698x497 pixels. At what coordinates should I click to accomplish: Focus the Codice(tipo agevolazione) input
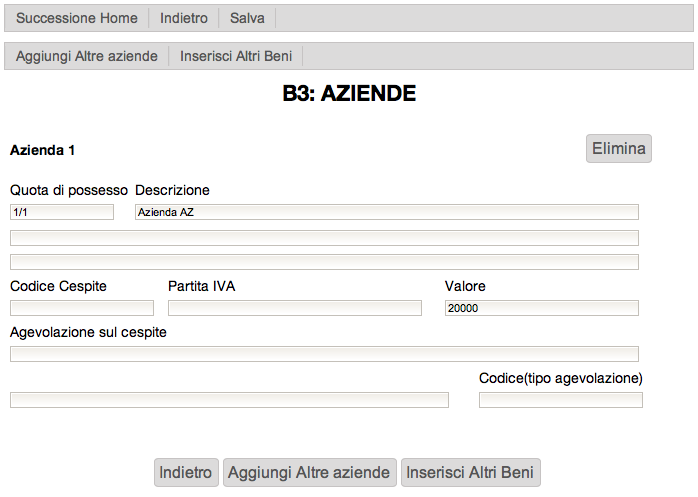(x=560, y=400)
